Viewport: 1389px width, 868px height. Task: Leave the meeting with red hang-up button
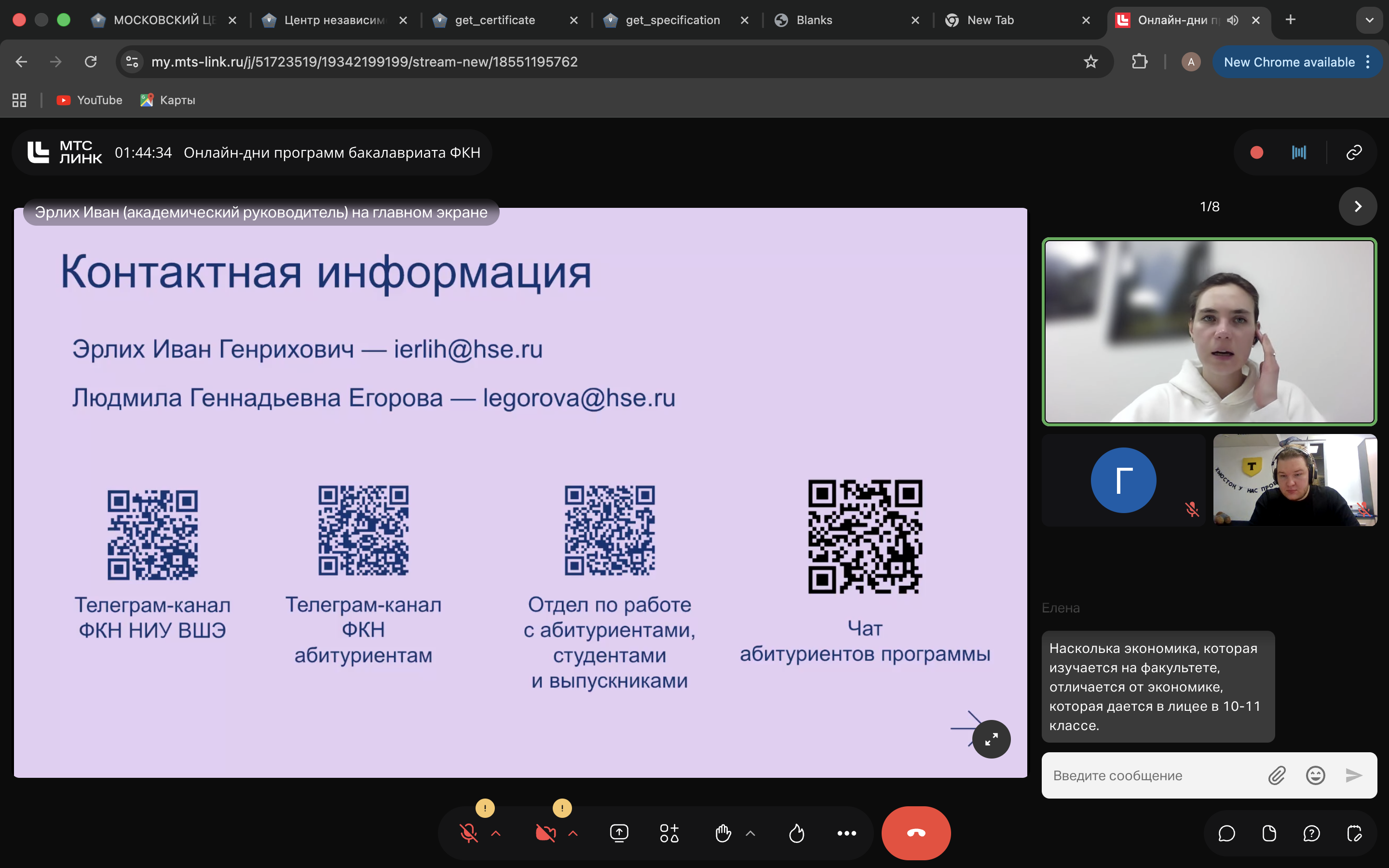pyautogui.click(x=916, y=833)
